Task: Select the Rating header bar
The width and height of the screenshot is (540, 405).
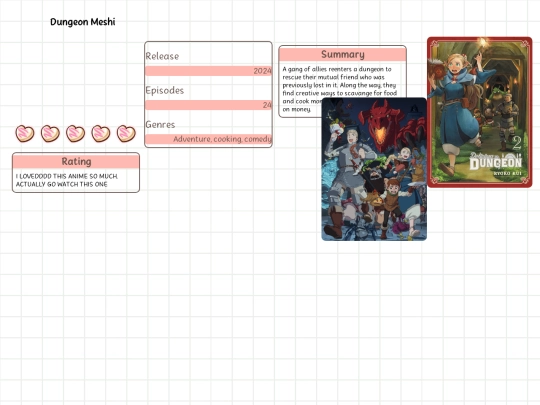Action: point(76,161)
